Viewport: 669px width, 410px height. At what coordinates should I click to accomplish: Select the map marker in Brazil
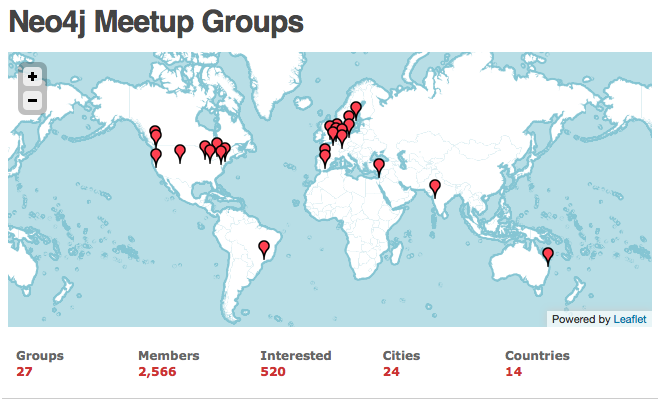pyautogui.click(x=264, y=250)
